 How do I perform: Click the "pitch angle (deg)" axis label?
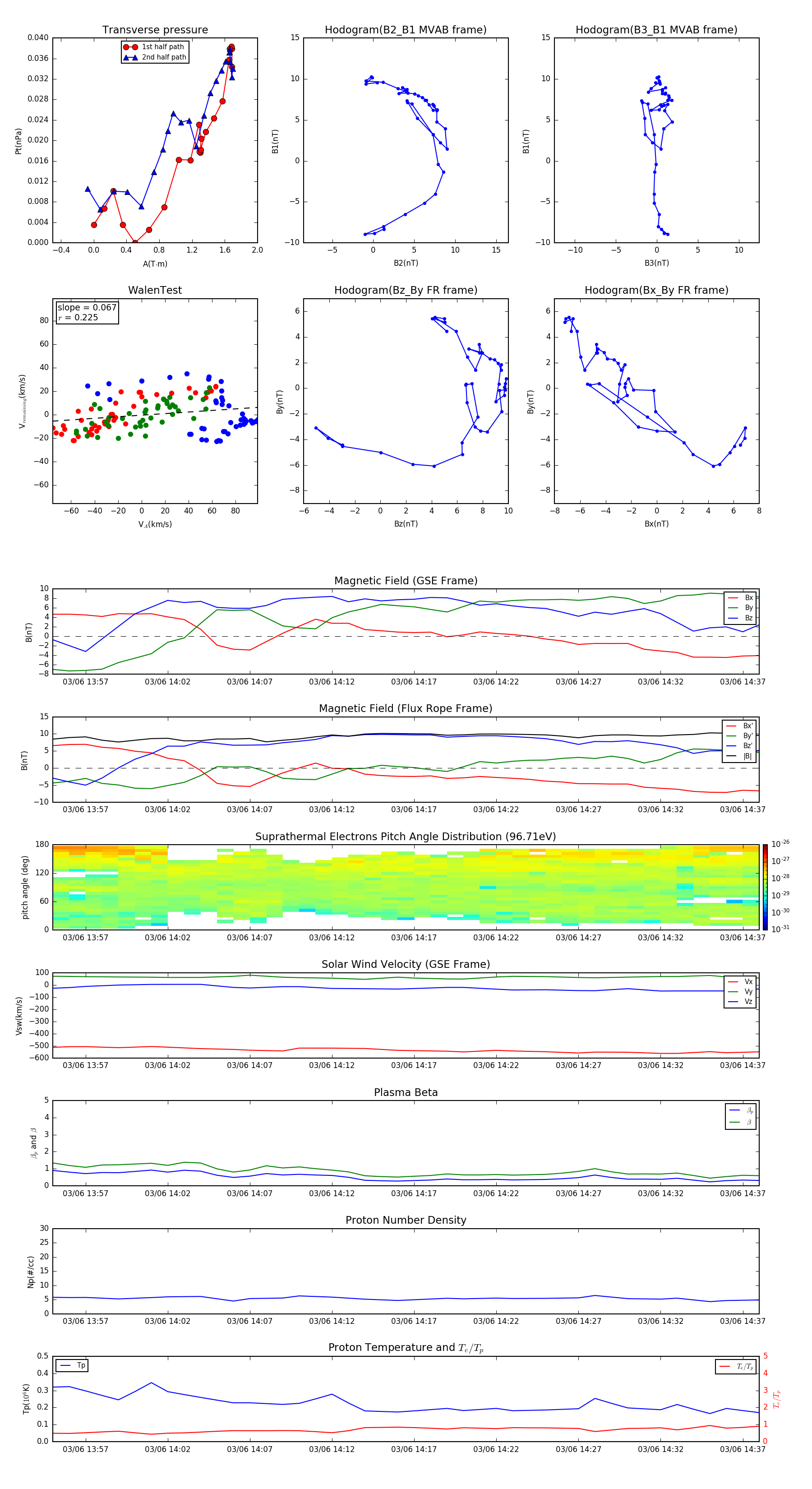[x=25, y=887]
